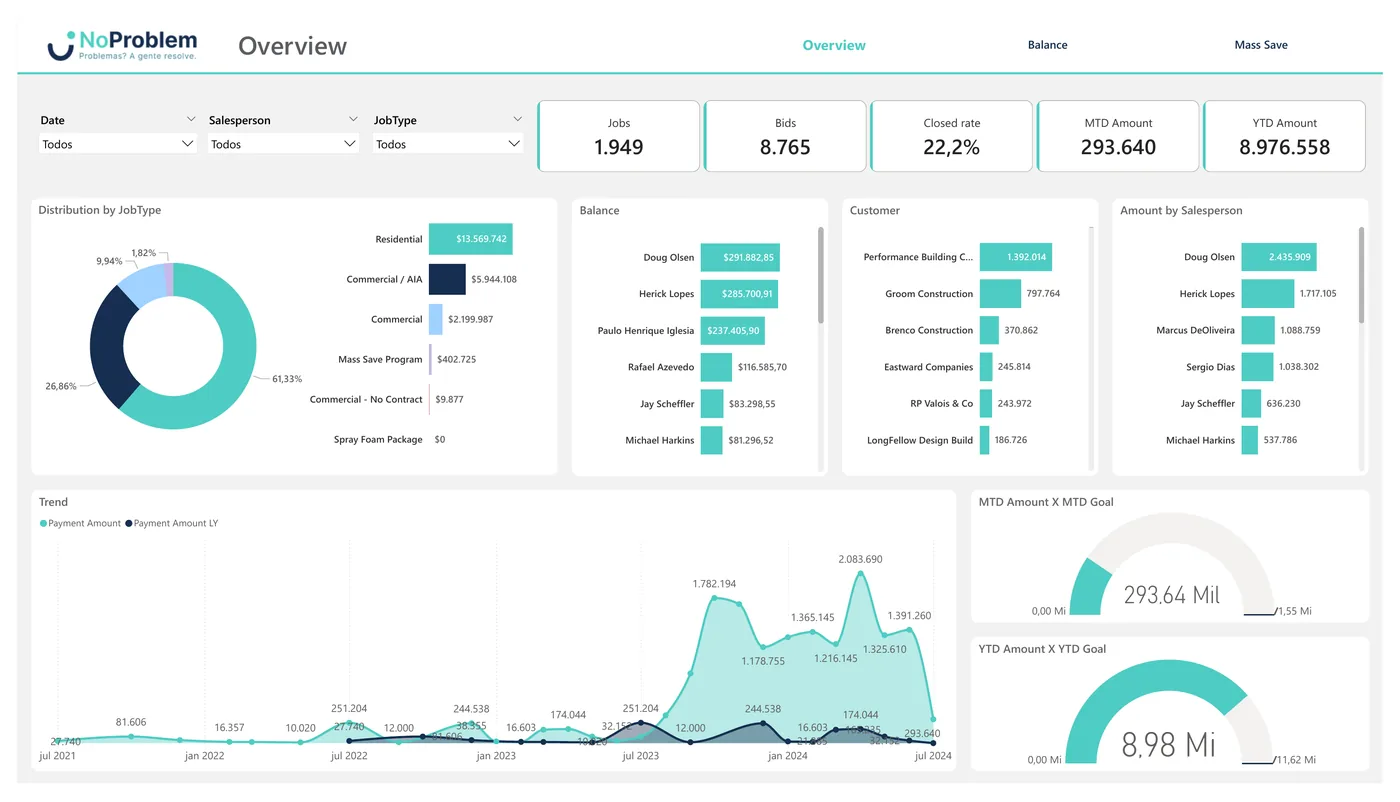Open the Balance tab
1400x802 pixels.
[1047, 45]
